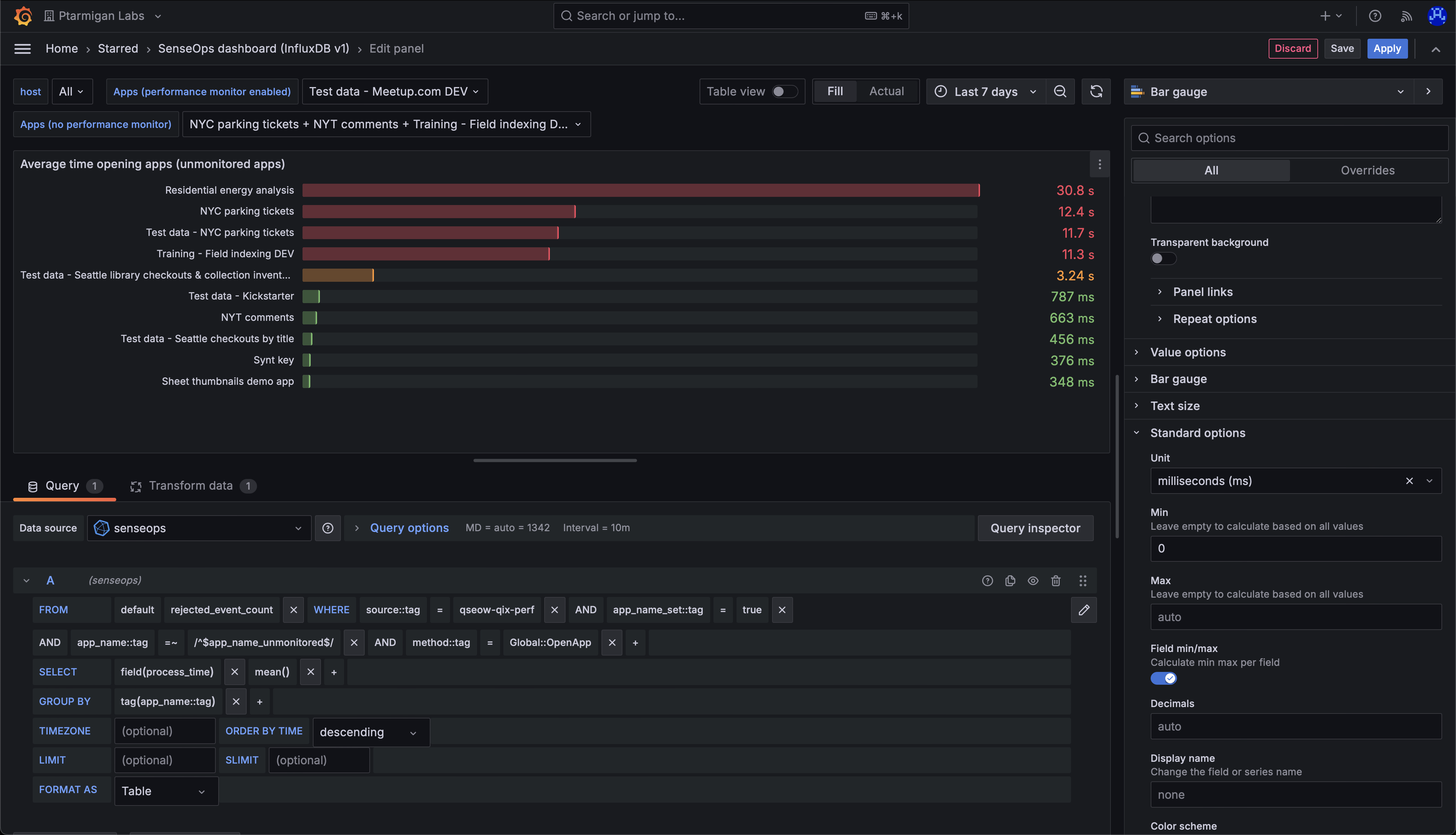Open the milliseconds unit dropdown
1456x835 pixels.
[x=1429, y=481]
